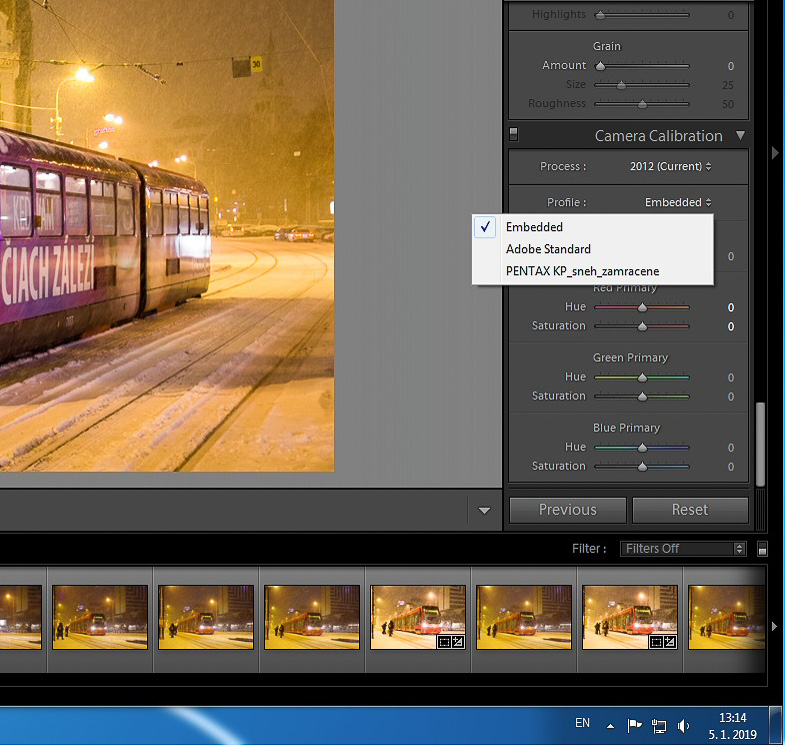Adjust Red Primary Saturation slider
Screen dimensions: 785x747
tap(642, 326)
